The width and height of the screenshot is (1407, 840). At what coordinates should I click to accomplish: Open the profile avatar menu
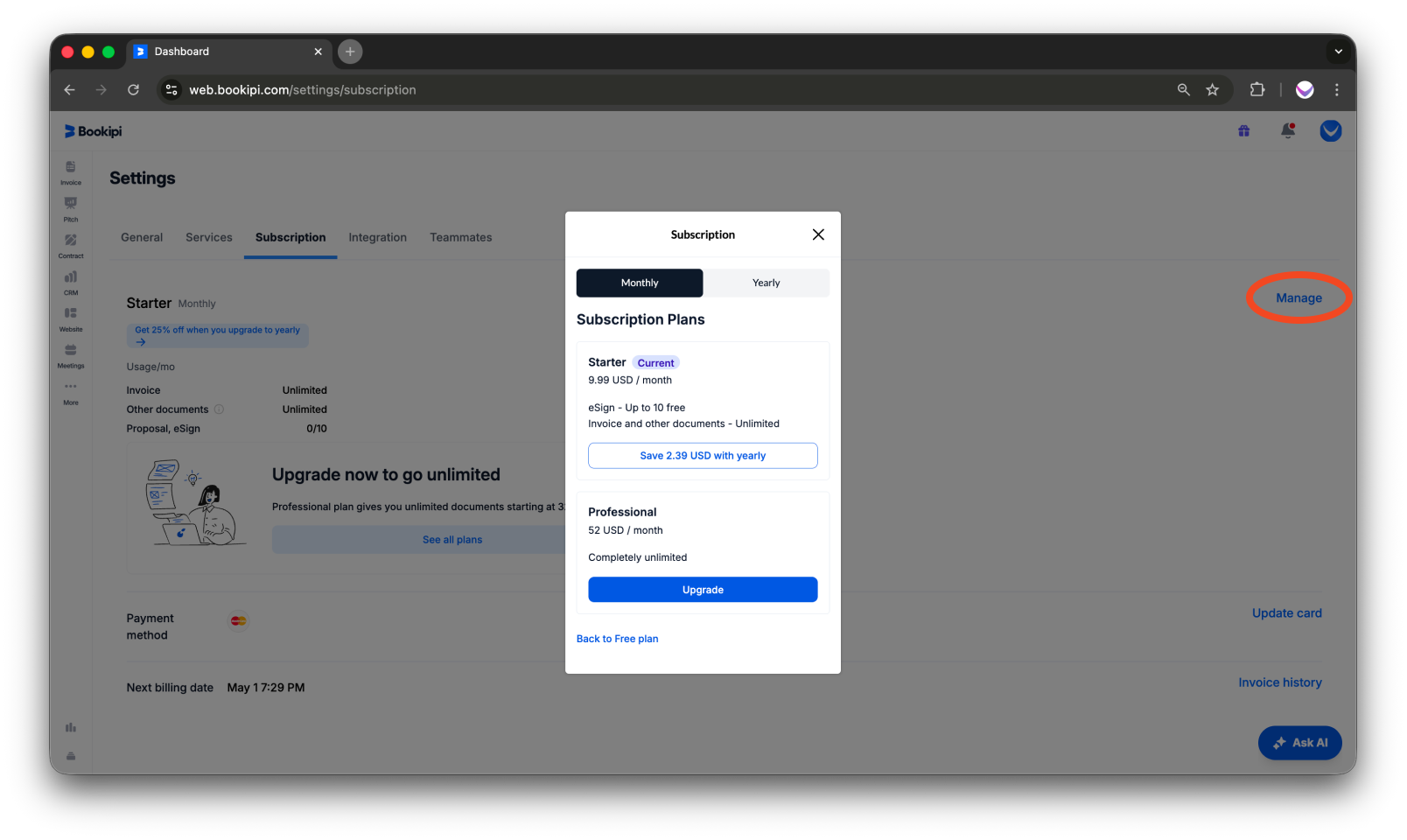pyautogui.click(x=1330, y=130)
